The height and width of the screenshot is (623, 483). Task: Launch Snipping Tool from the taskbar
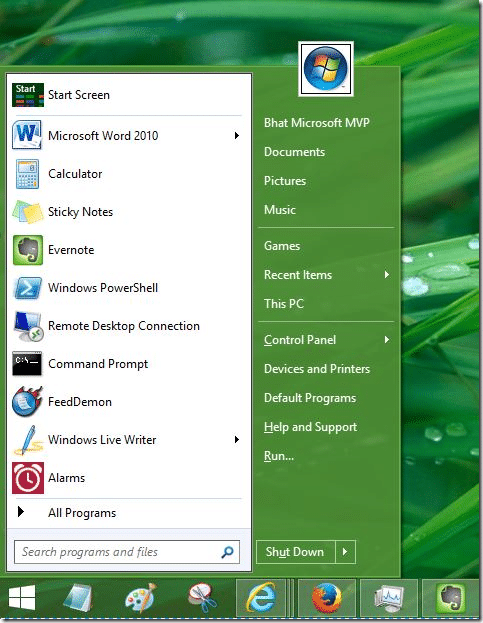(x=202, y=598)
